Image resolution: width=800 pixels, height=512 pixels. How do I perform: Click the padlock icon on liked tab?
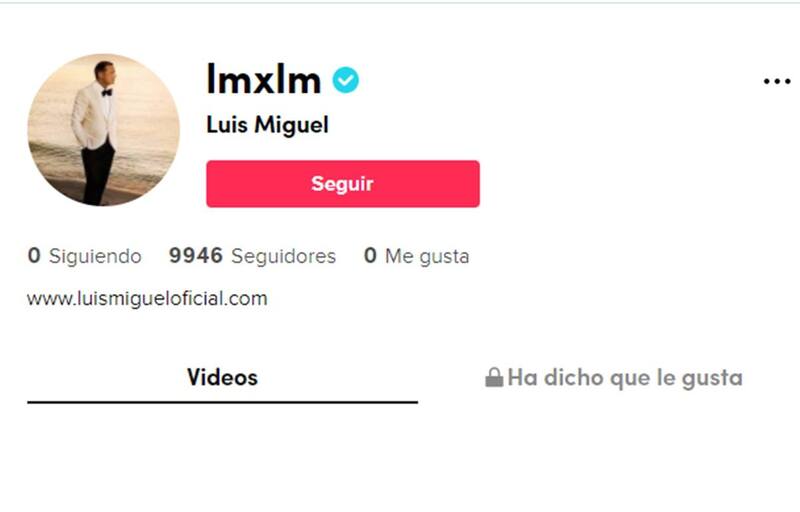(x=494, y=377)
